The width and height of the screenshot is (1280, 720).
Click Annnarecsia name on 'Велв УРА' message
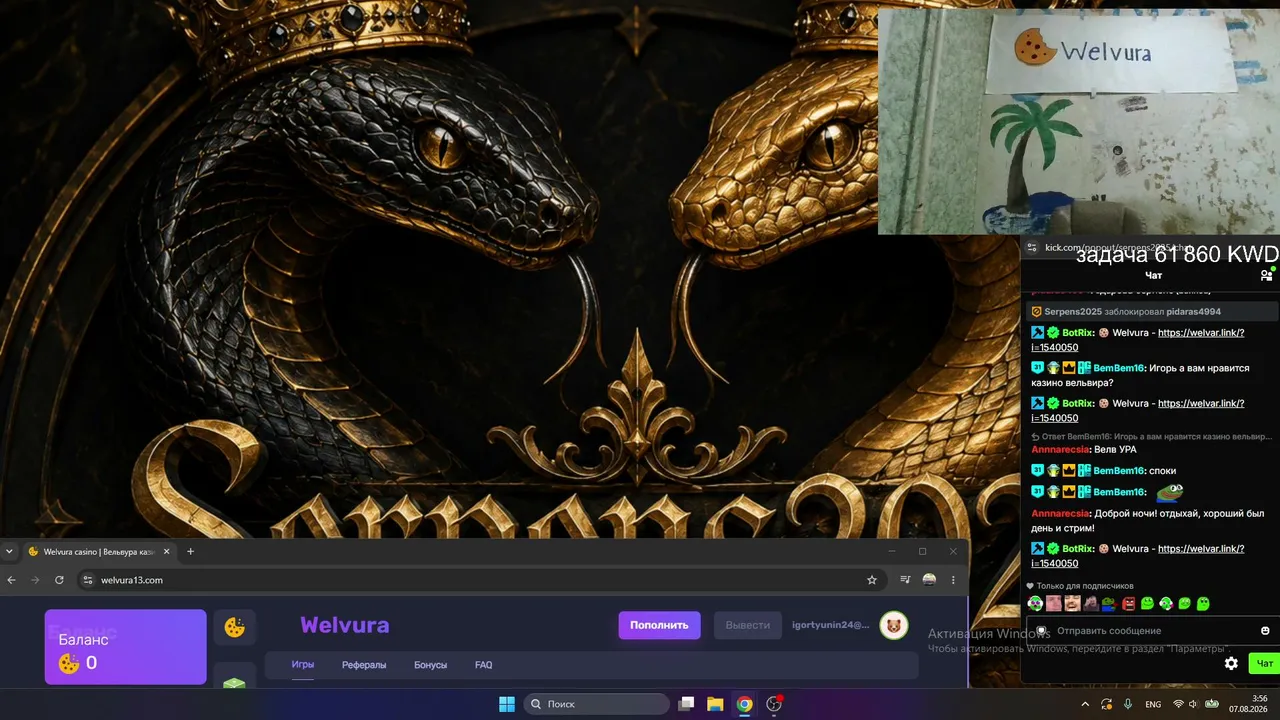tap(1061, 450)
